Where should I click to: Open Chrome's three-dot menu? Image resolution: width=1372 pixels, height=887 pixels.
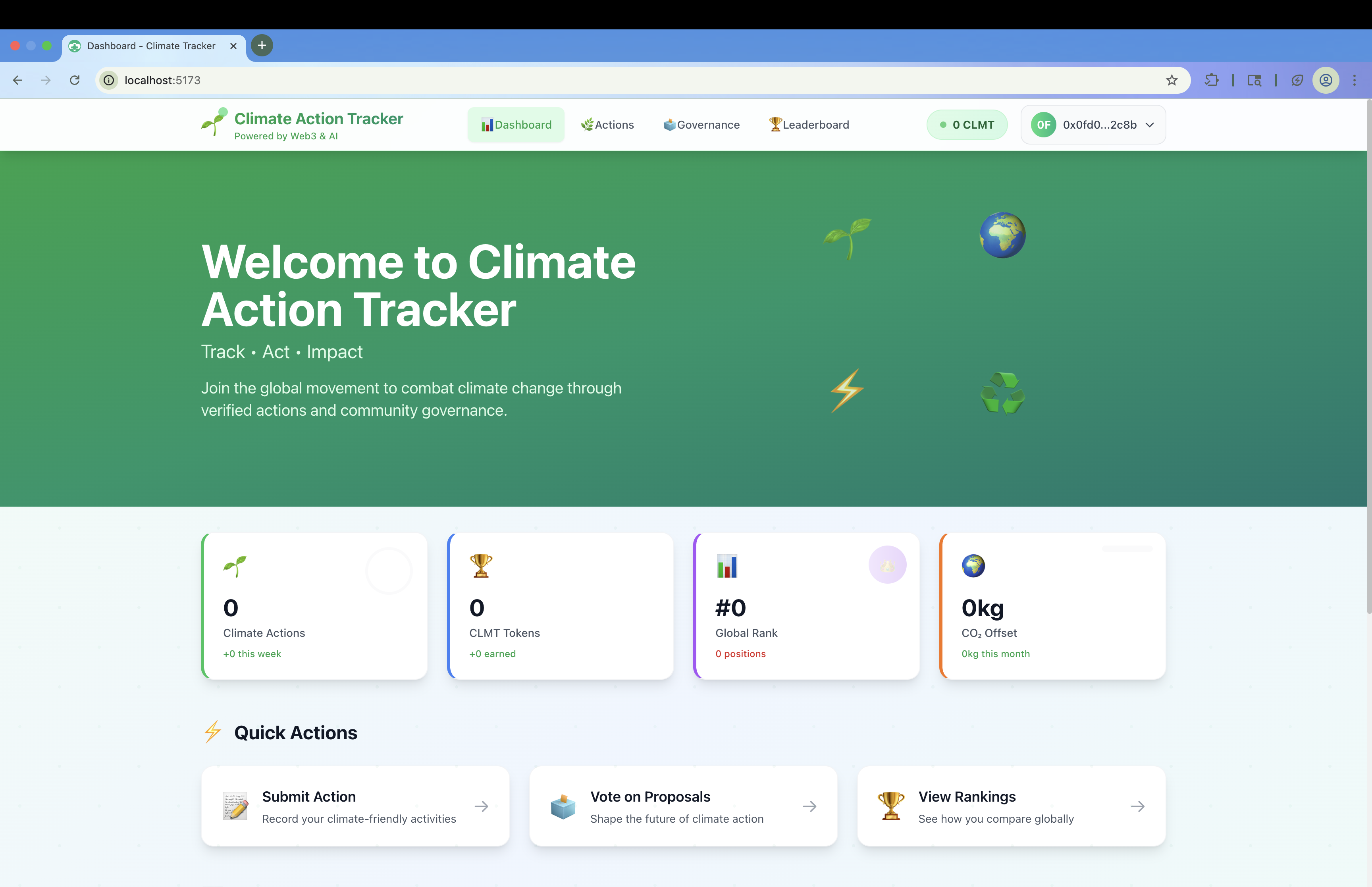(x=1354, y=80)
